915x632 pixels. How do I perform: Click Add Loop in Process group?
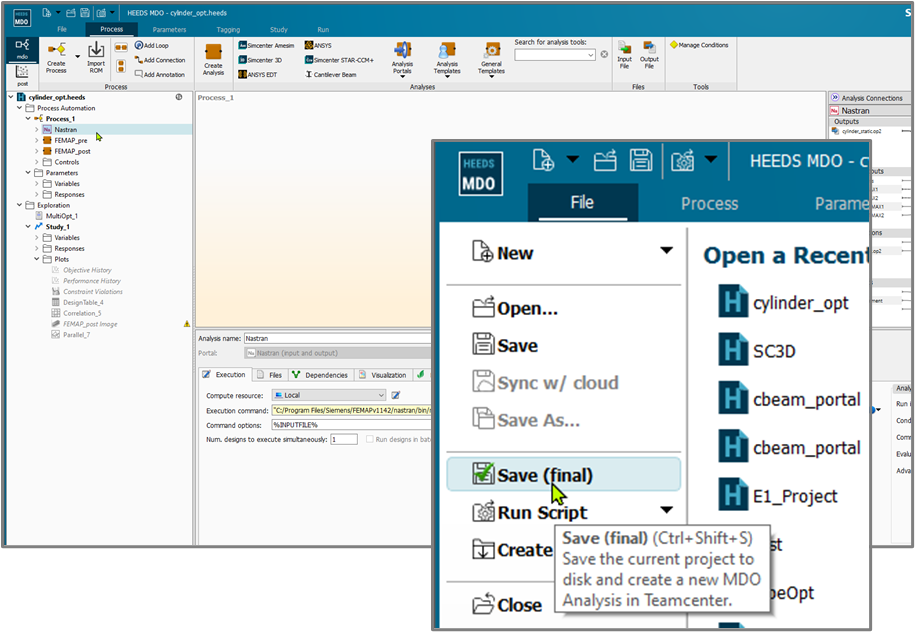pyautogui.click(x=152, y=46)
